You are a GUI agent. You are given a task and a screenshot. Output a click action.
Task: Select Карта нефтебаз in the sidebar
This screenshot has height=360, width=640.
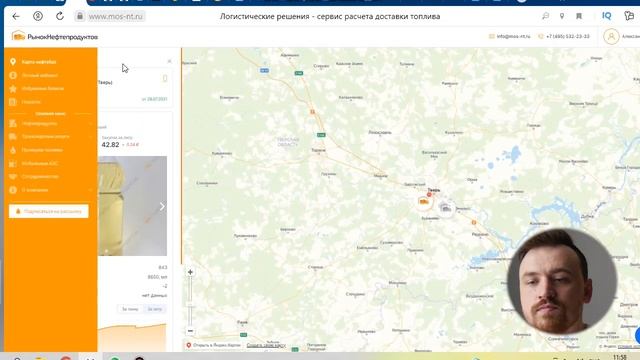[x=39, y=62]
